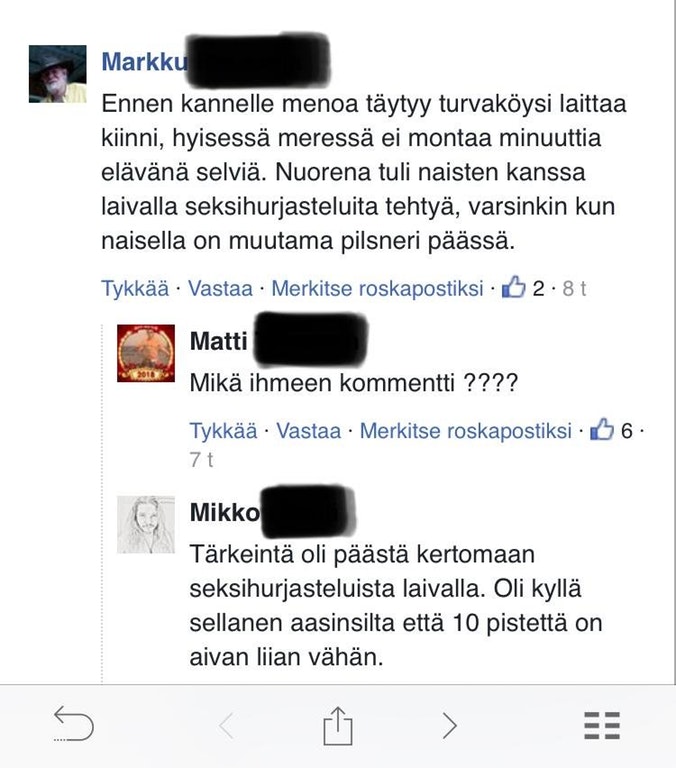
Task: Open the reader list menu icon
Action: pos(602,725)
